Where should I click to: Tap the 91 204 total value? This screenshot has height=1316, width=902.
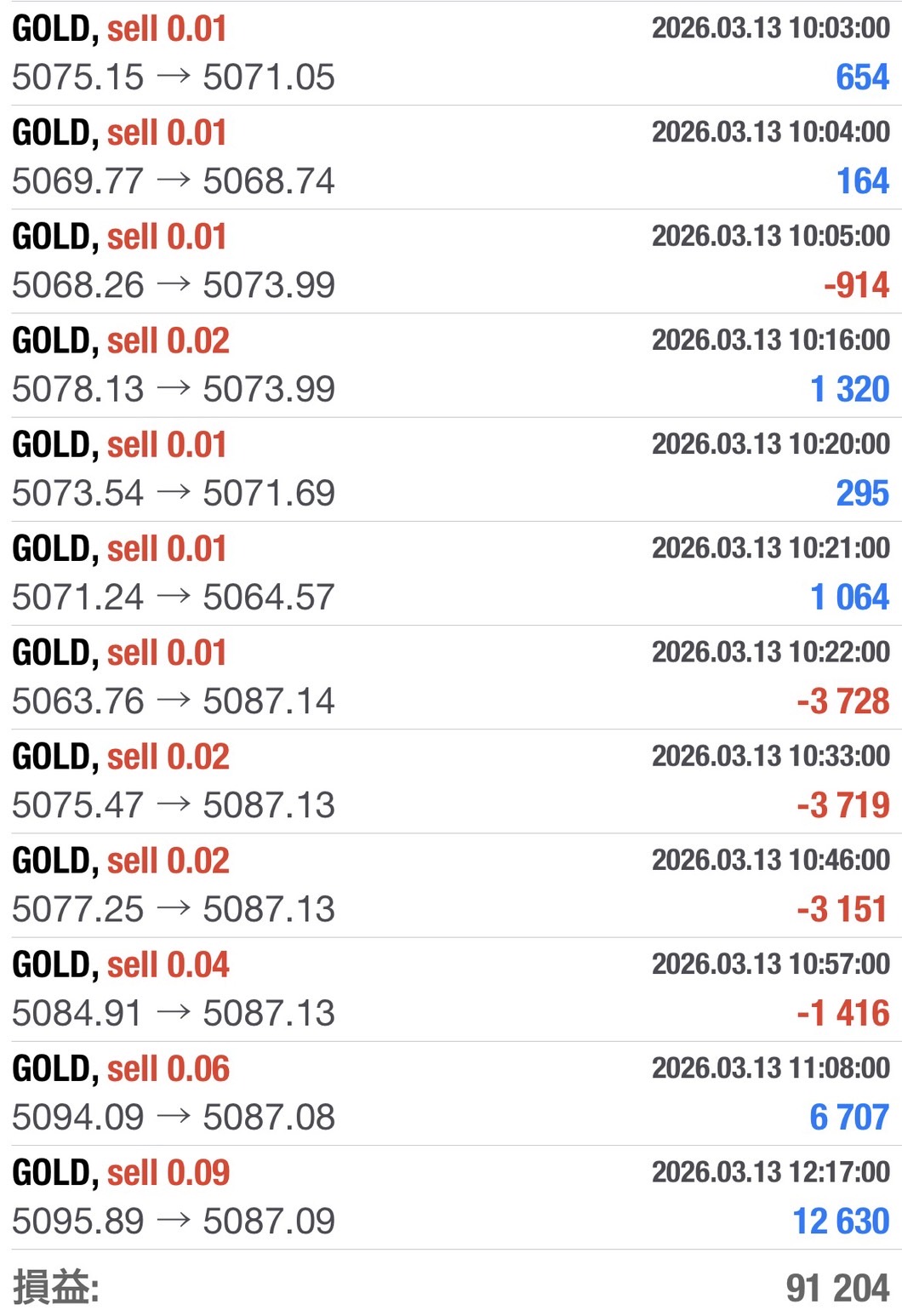coord(837,1288)
